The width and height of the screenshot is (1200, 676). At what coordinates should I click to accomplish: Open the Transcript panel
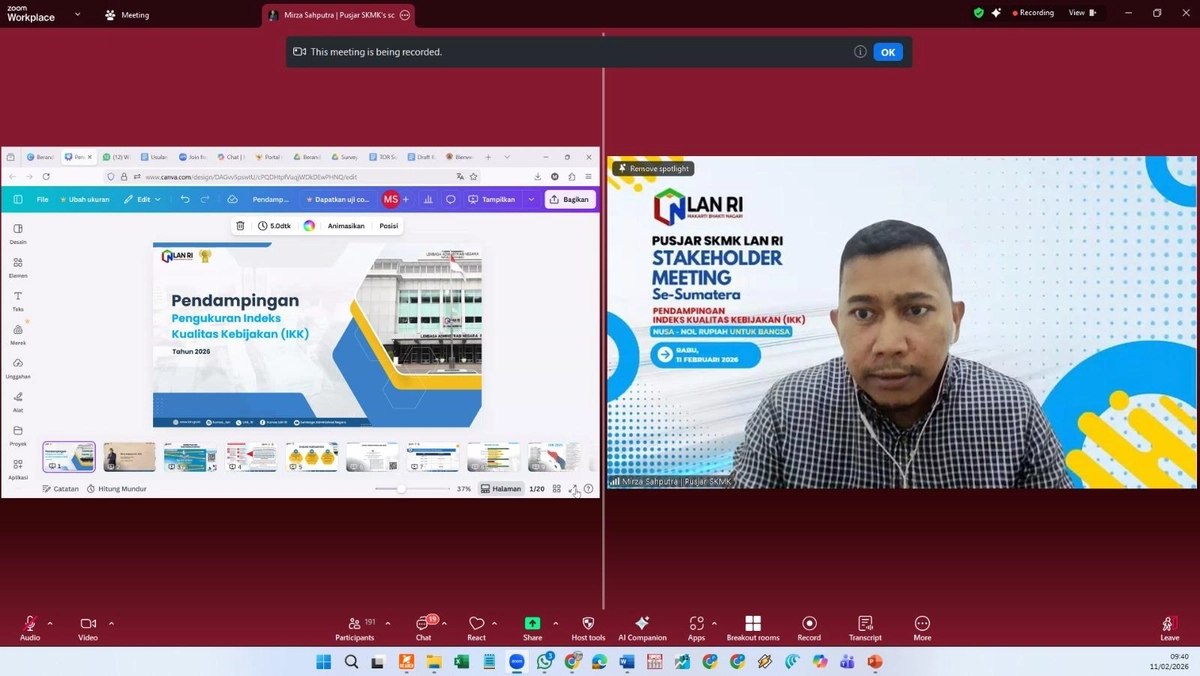coord(865,627)
